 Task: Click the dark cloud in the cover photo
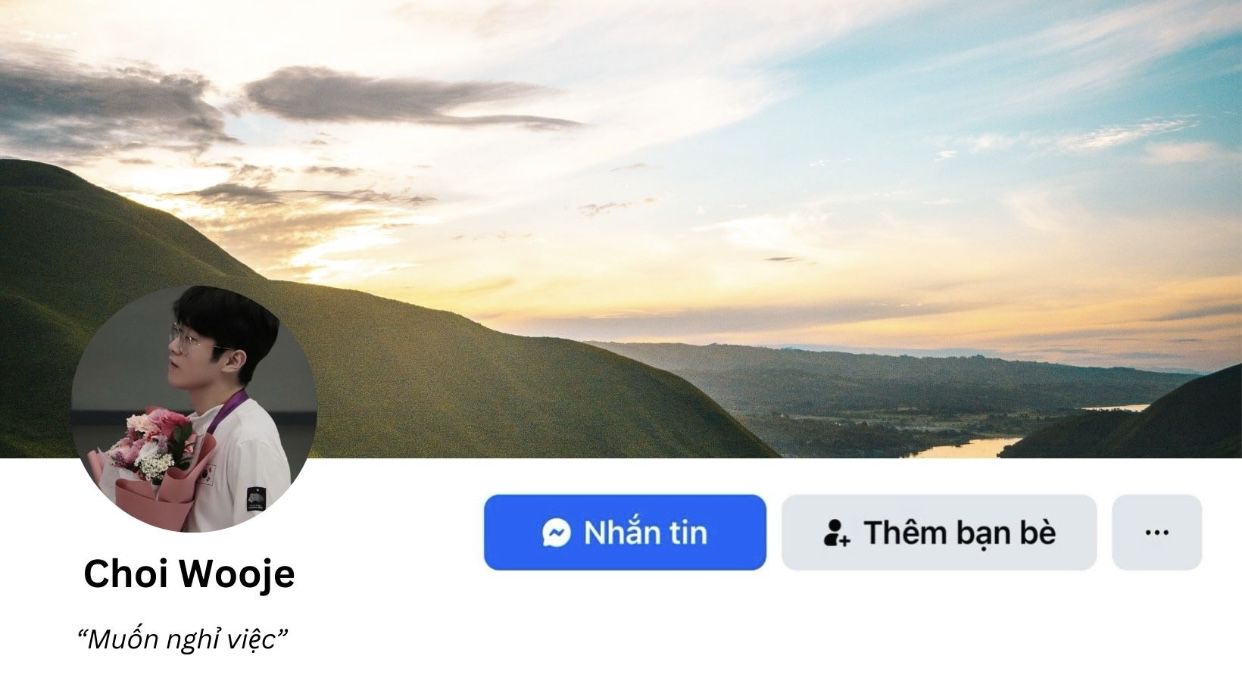pos(410,98)
